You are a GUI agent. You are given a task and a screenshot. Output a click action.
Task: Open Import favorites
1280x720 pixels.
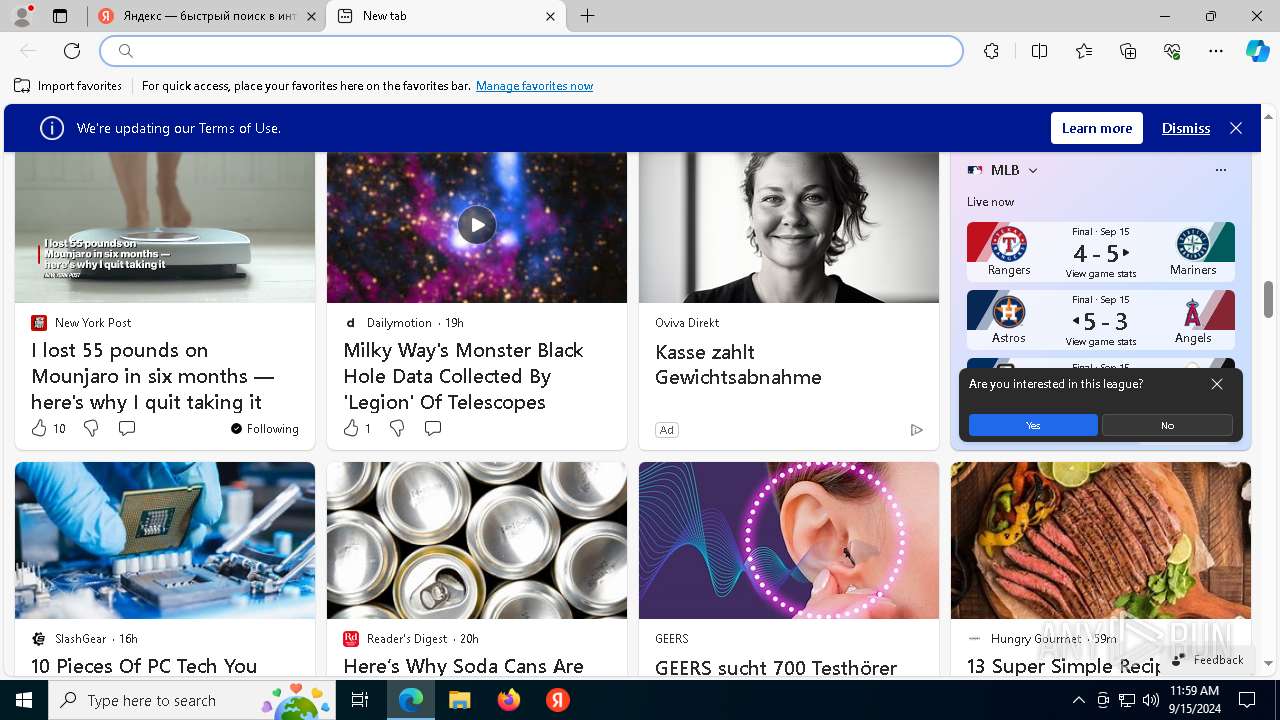[x=68, y=86]
